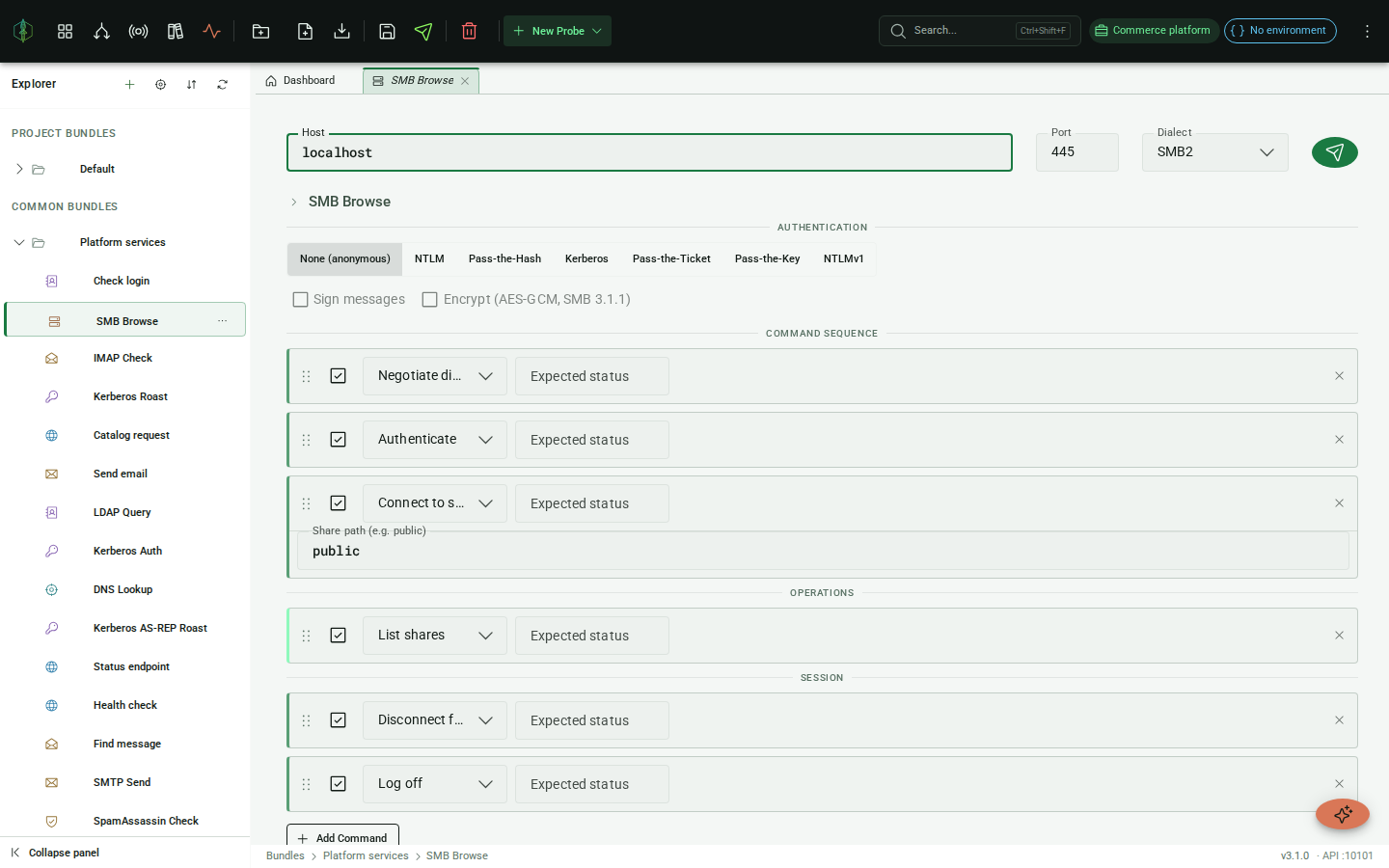Open the library books icon in toolbar

coord(175,31)
